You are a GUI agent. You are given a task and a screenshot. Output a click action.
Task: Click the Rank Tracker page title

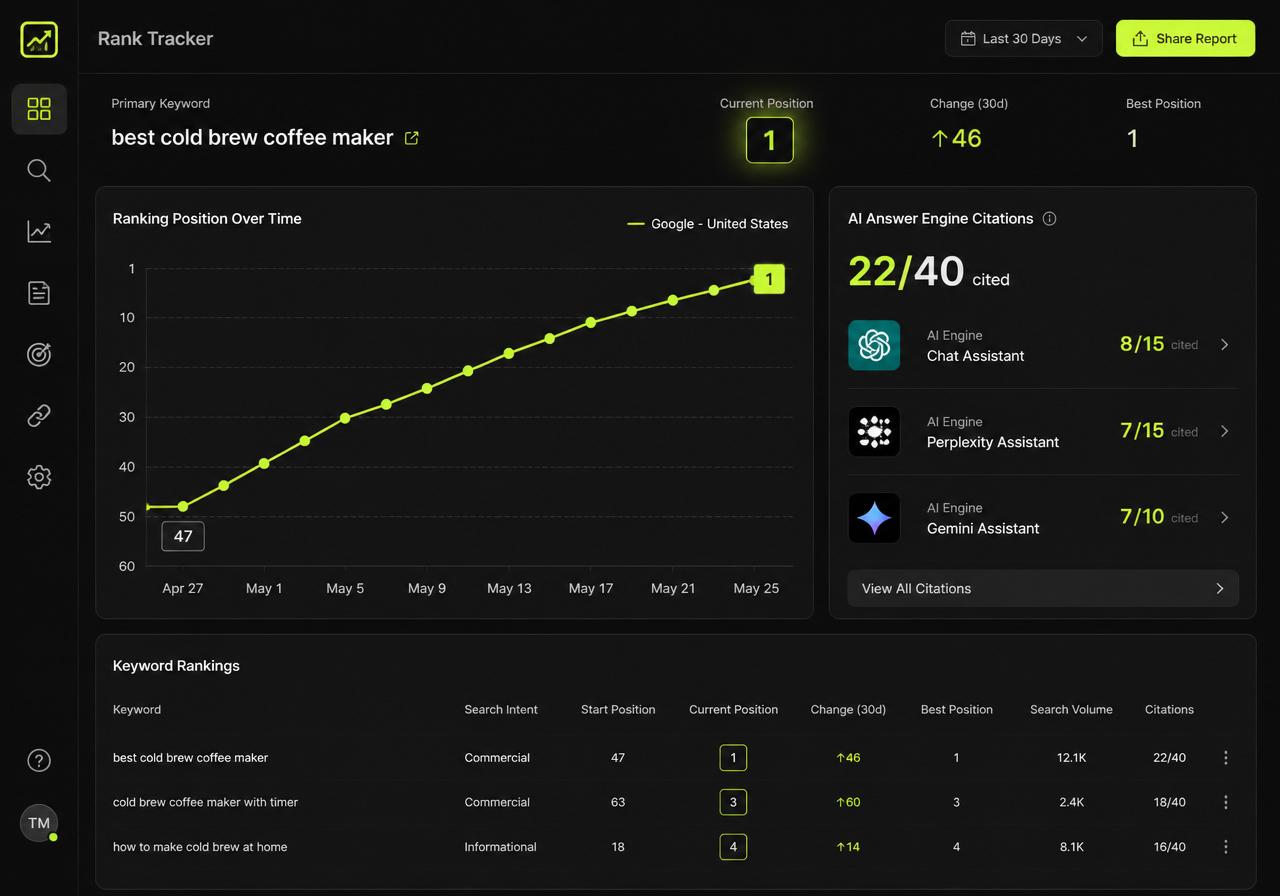pyautogui.click(x=155, y=38)
